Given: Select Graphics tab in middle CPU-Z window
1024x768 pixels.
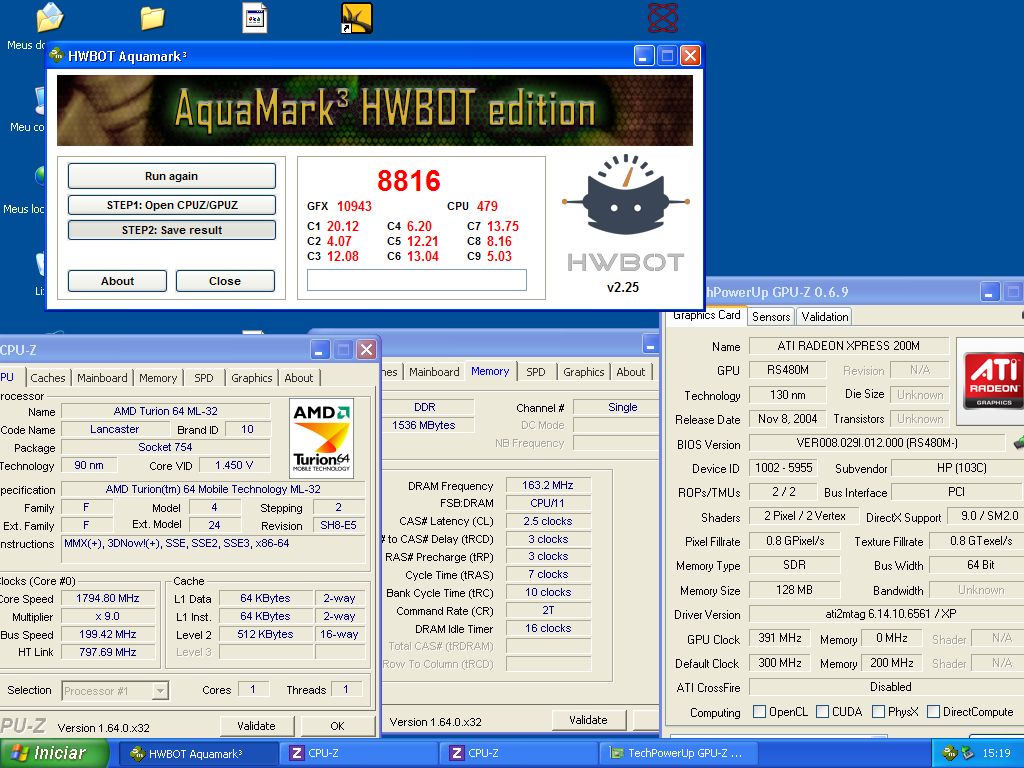Looking at the screenshot, I should tap(584, 372).
